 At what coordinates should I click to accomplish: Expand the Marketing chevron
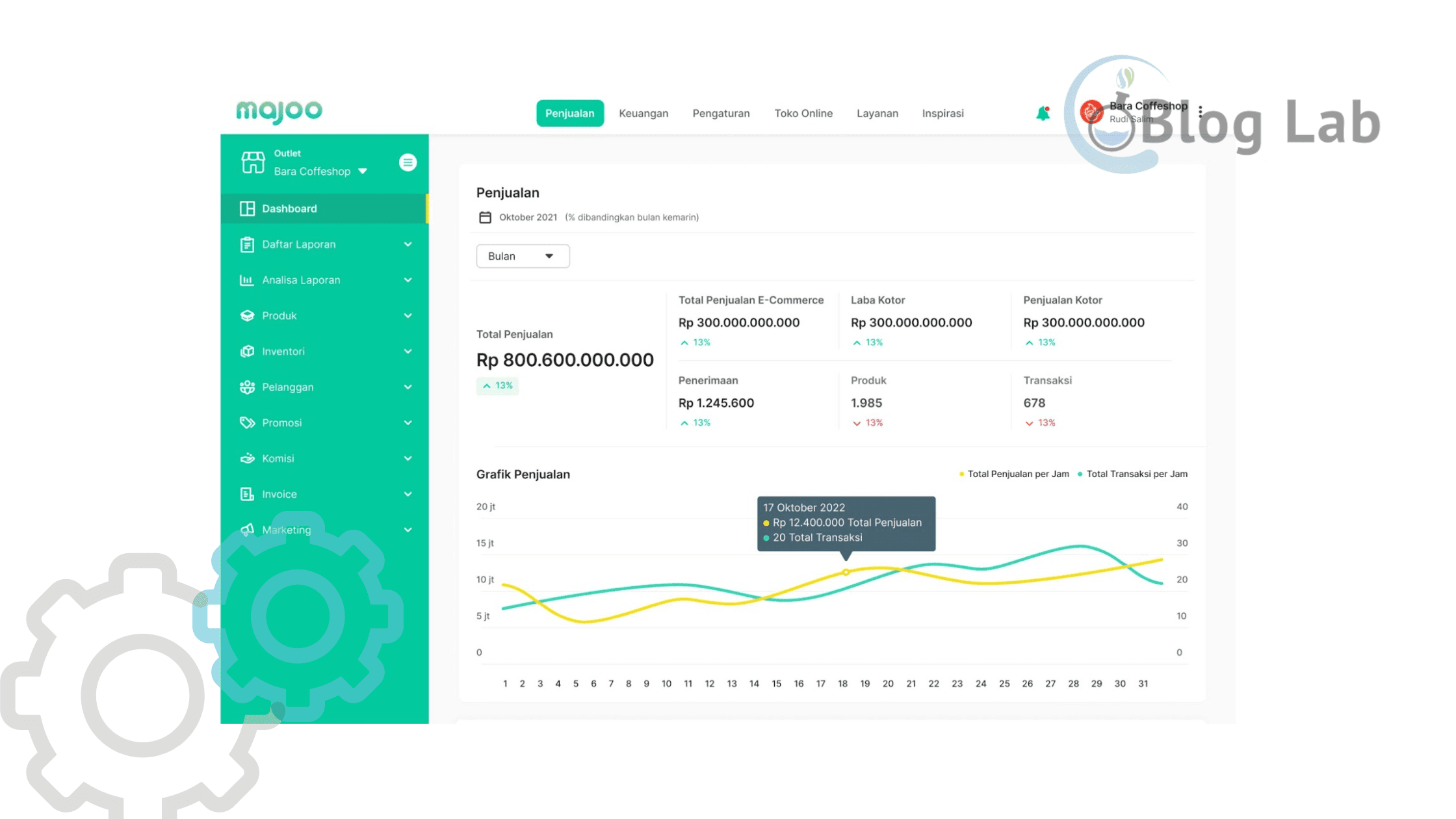408,530
